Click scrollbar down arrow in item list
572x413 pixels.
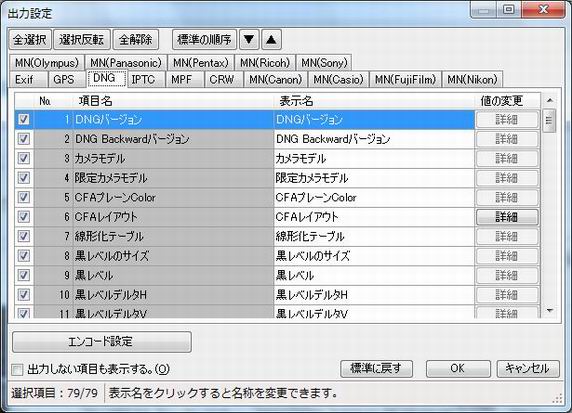click(549, 311)
